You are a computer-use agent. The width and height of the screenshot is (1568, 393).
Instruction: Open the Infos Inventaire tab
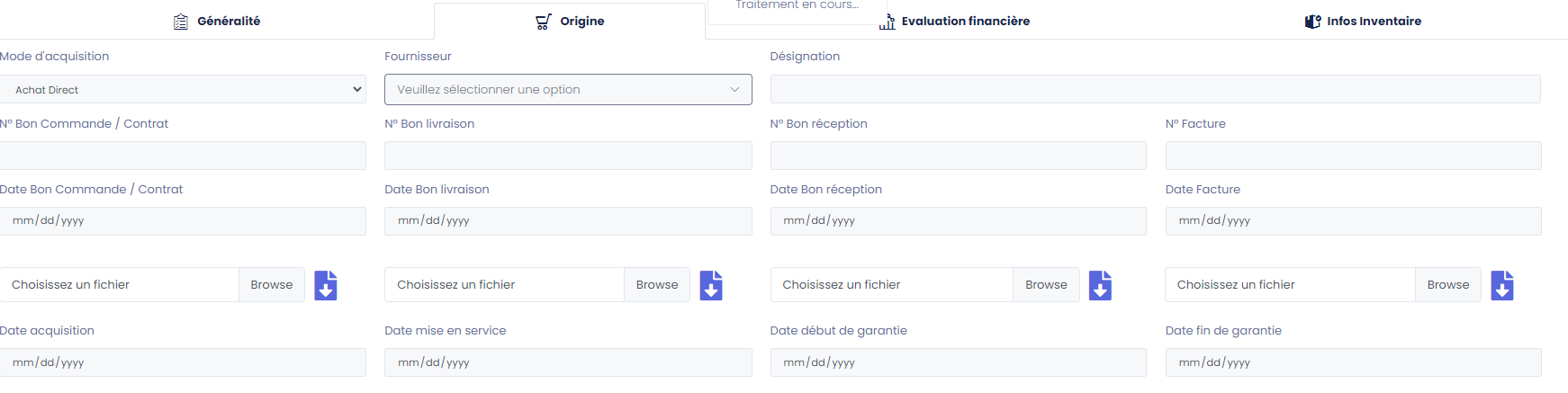[x=1363, y=21]
